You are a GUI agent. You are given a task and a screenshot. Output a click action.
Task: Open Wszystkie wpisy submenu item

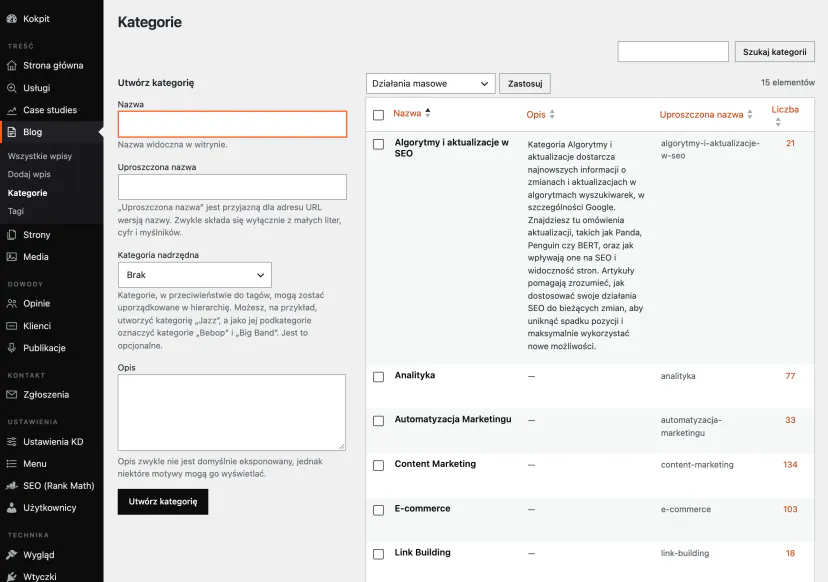pyautogui.click(x=40, y=156)
